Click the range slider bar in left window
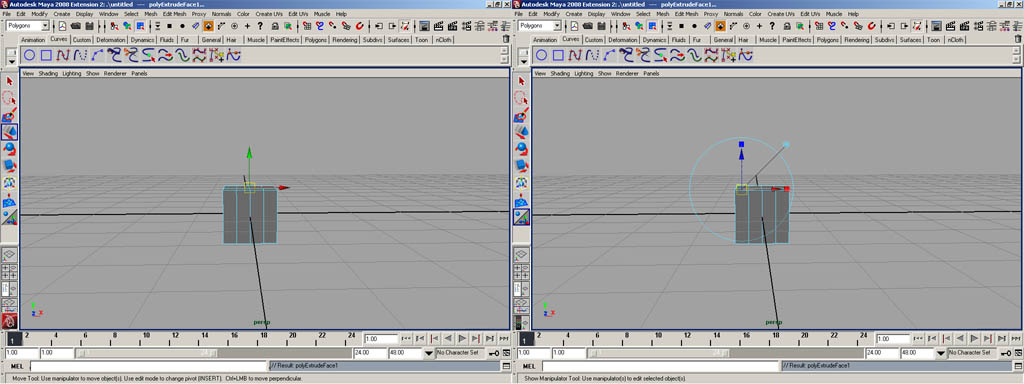1024x384 pixels. (x=146, y=353)
